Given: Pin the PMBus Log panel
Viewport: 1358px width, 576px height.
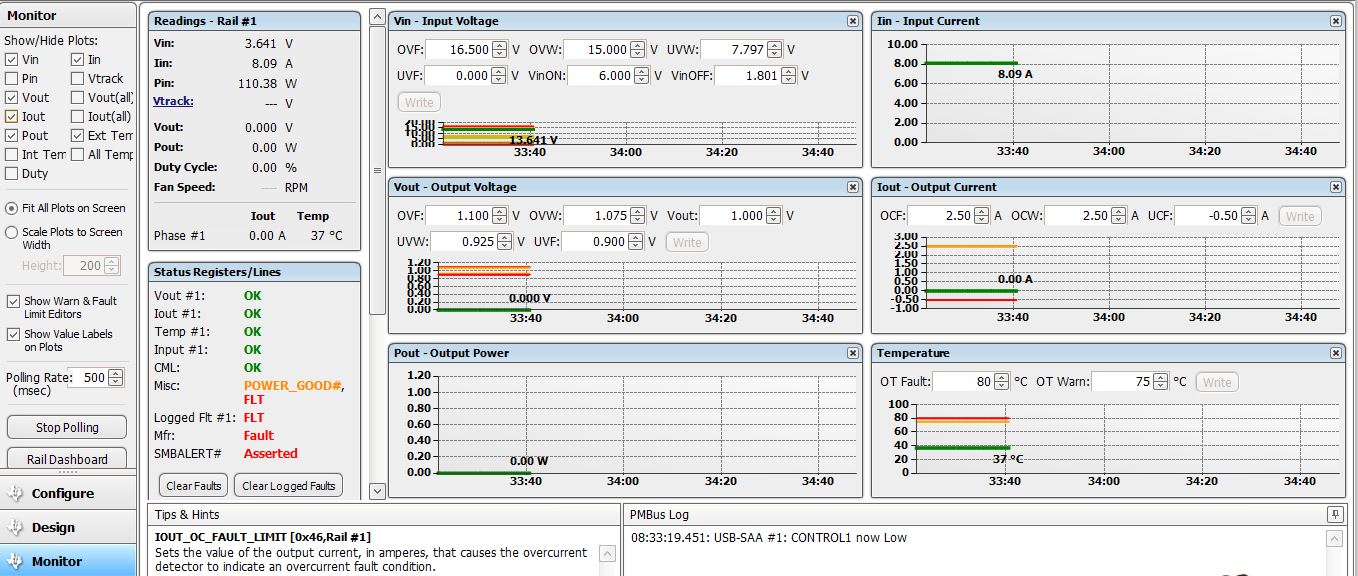Looking at the screenshot, I should (x=1335, y=514).
